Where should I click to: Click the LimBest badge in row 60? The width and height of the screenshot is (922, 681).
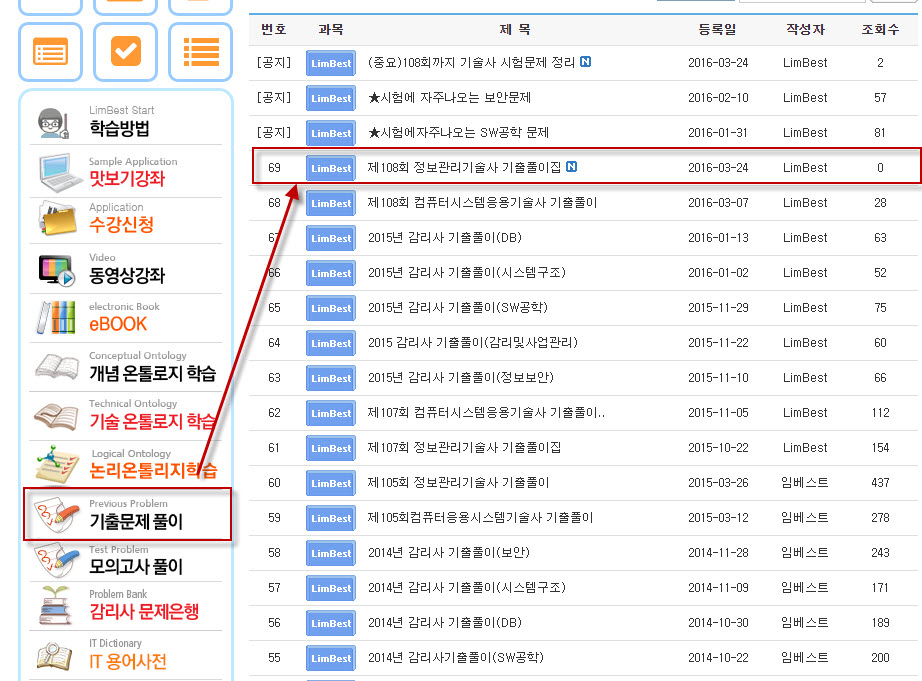click(x=331, y=483)
